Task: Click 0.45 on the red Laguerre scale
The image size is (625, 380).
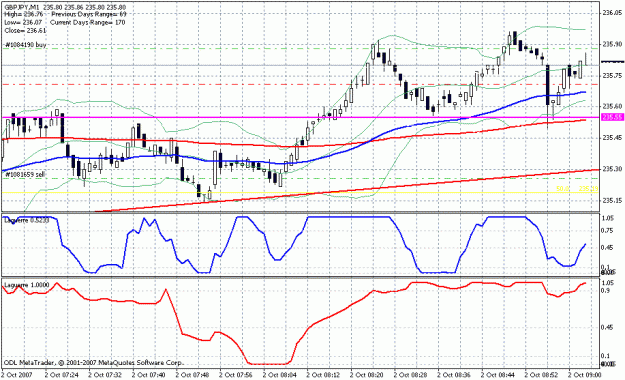Action: 607,328
